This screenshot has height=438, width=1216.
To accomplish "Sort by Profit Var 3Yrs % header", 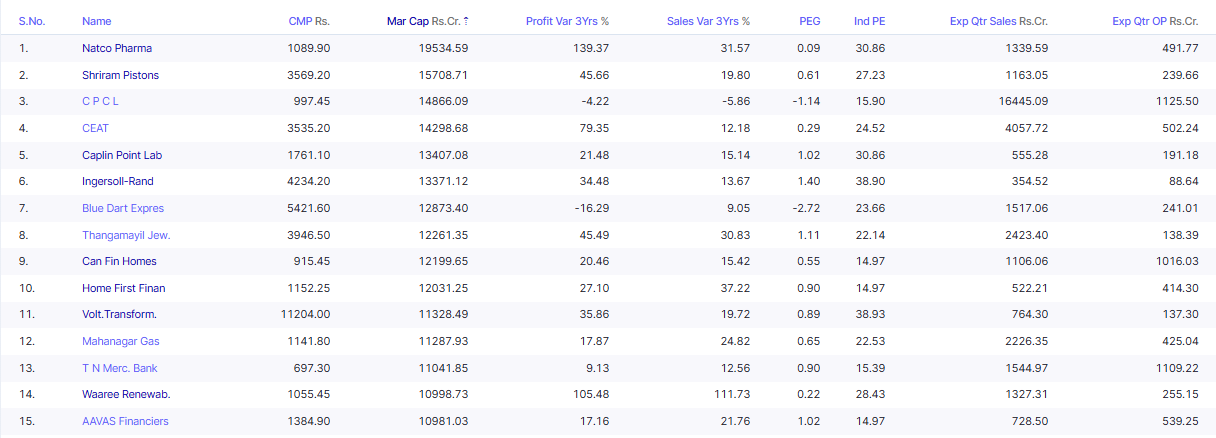I will (x=567, y=21).
